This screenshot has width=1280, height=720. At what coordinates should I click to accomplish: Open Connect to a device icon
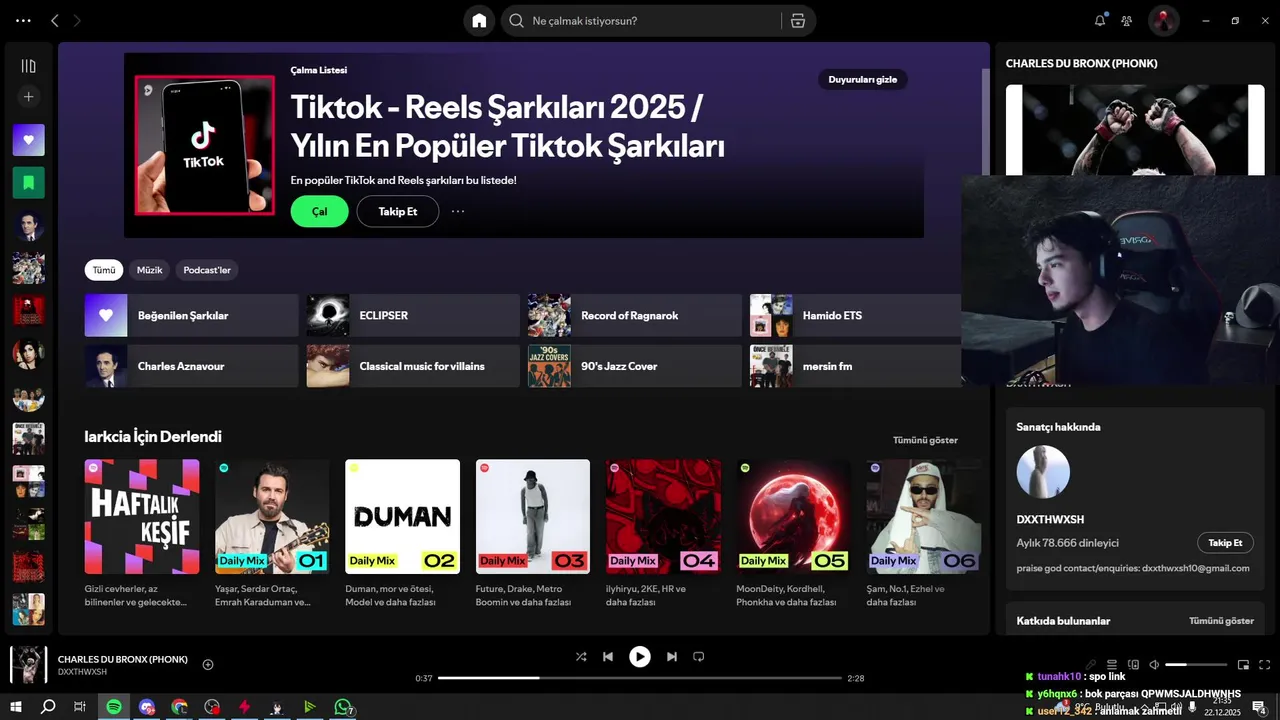click(1133, 665)
